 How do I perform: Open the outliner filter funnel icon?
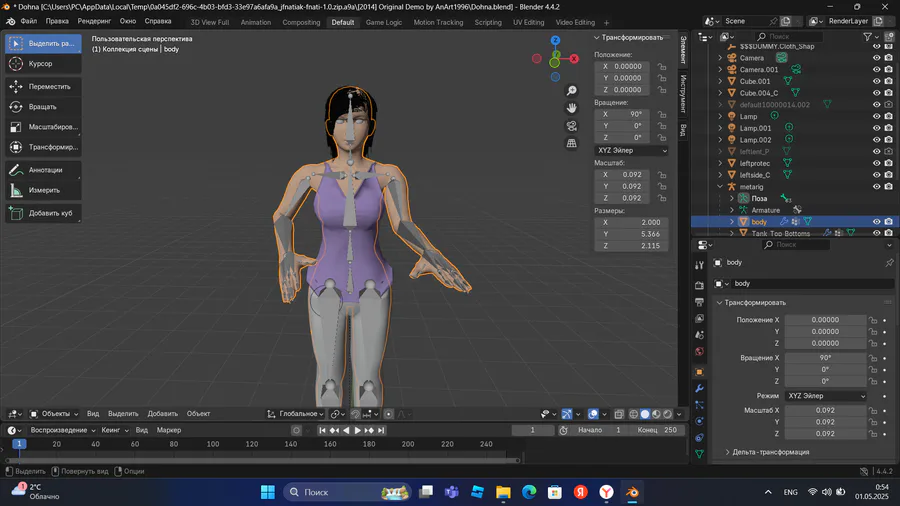click(x=867, y=37)
